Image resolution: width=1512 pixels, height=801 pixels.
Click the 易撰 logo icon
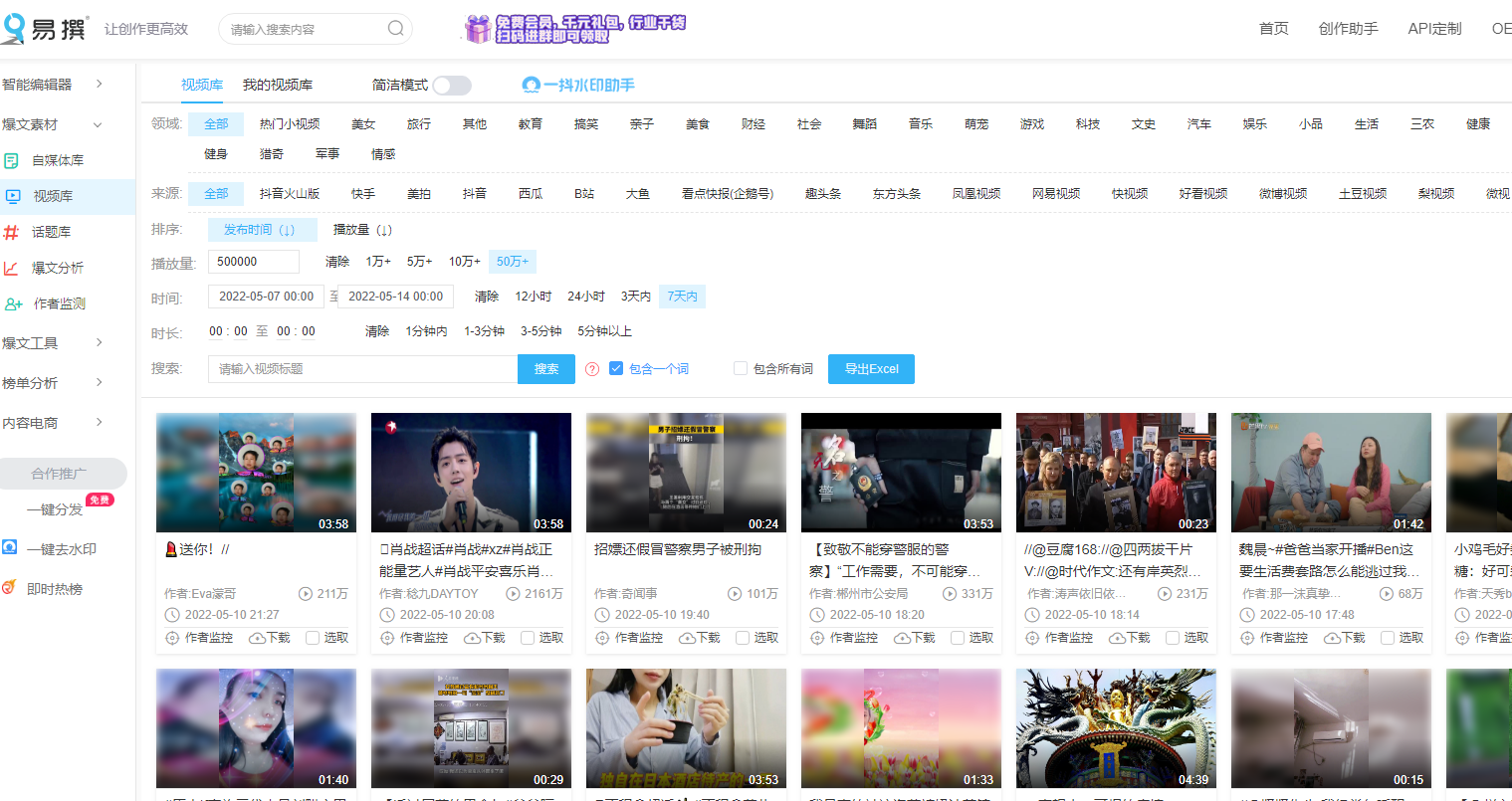[x=13, y=28]
